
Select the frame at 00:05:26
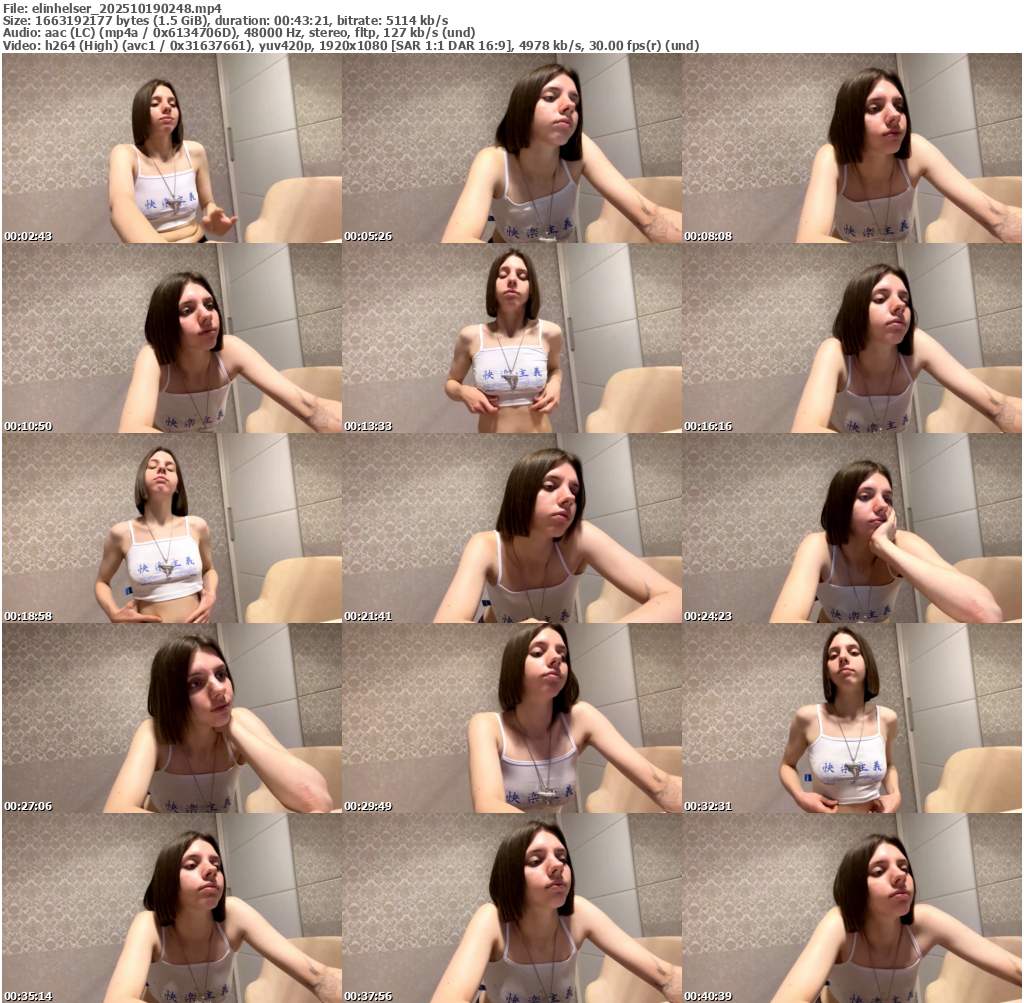512,148
